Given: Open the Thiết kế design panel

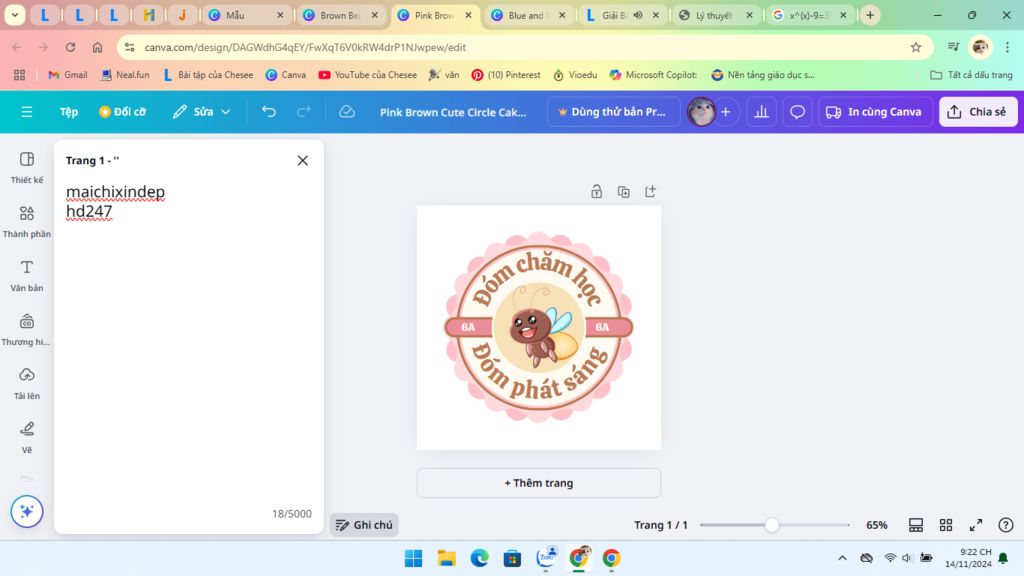Looking at the screenshot, I should click(x=27, y=167).
